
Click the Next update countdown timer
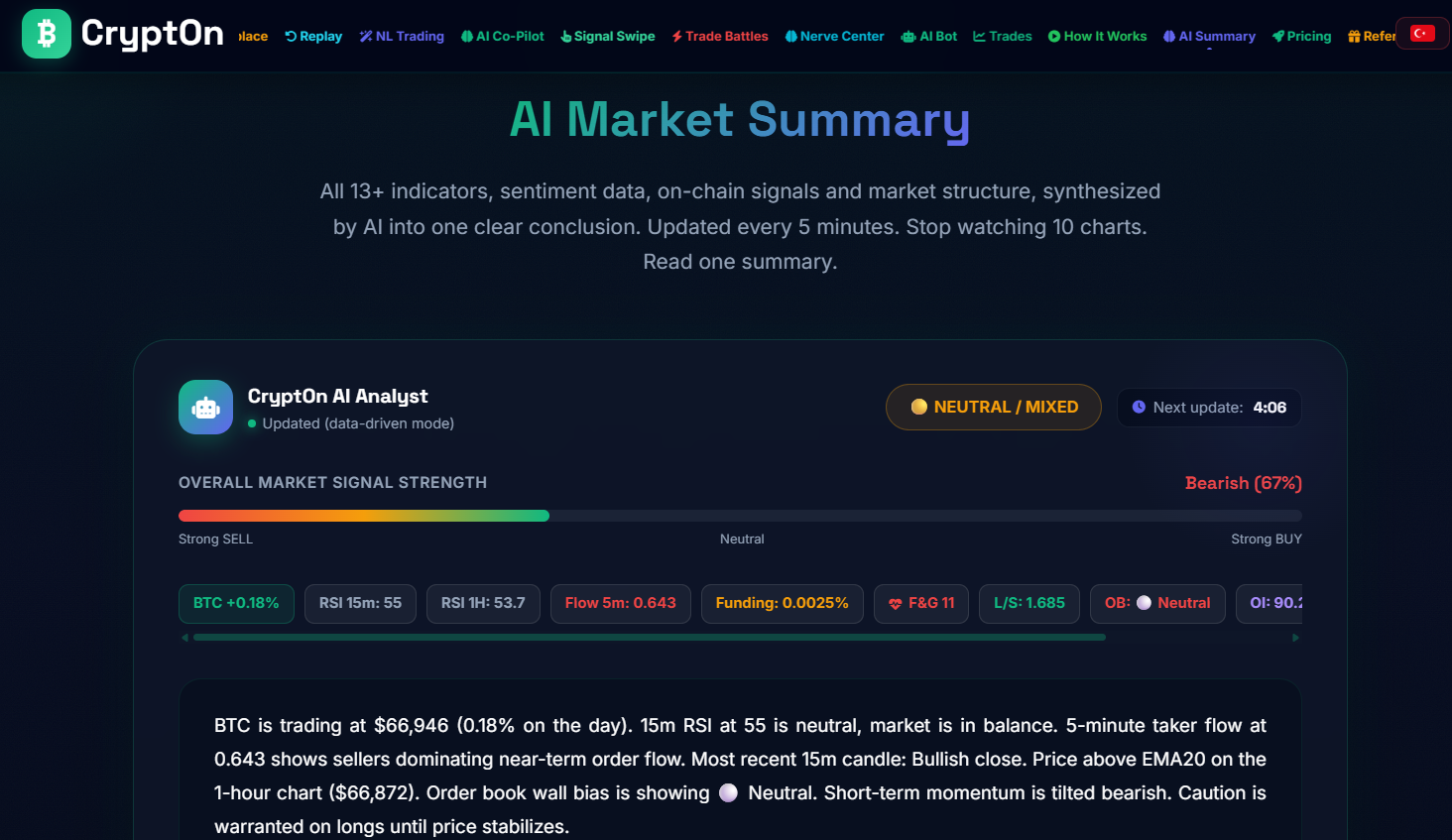pos(1209,408)
